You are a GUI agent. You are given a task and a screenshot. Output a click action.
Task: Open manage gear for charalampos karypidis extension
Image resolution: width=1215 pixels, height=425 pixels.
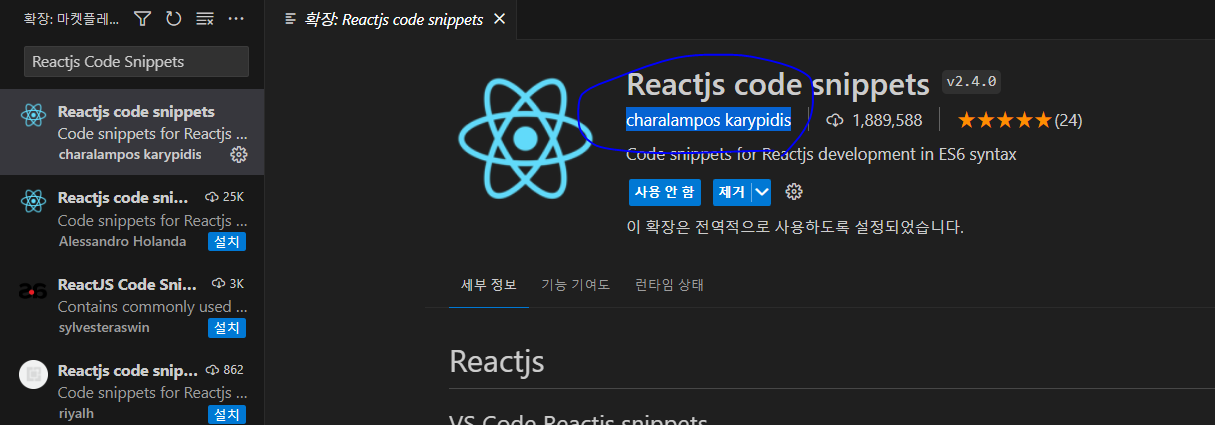[x=238, y=154]
